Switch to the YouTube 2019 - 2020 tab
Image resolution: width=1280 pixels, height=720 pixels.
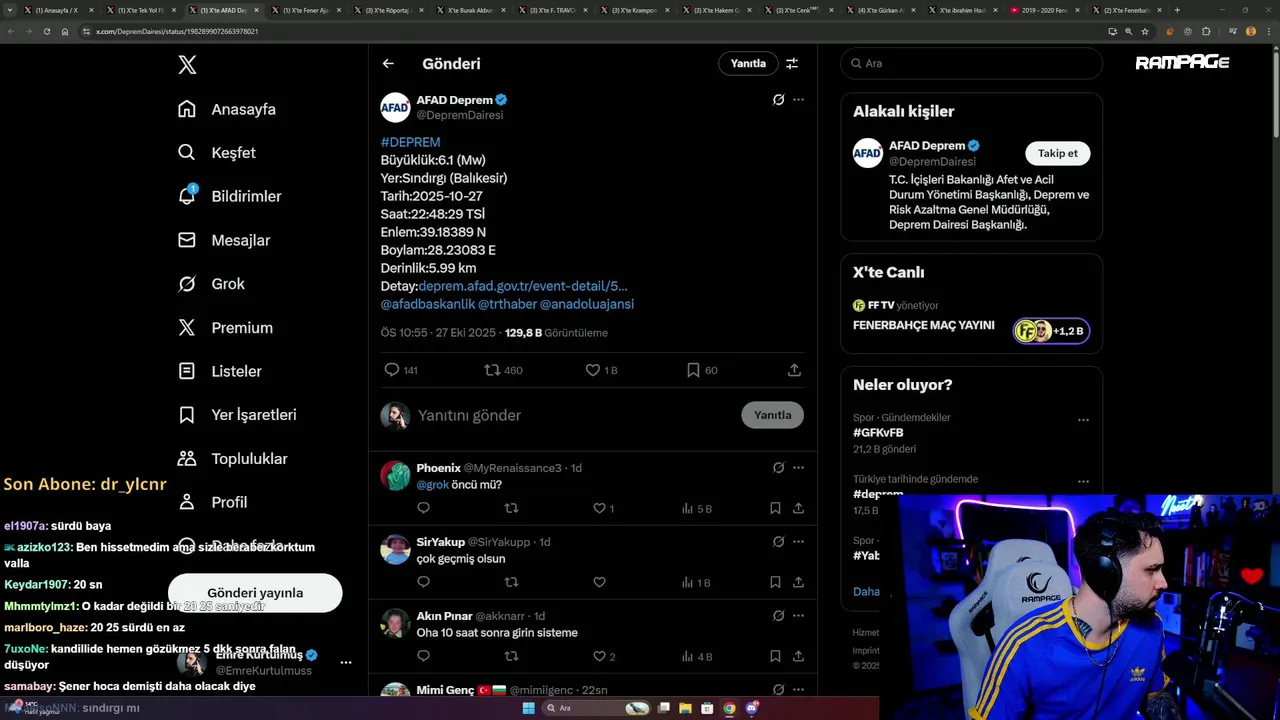point(1045,10)
